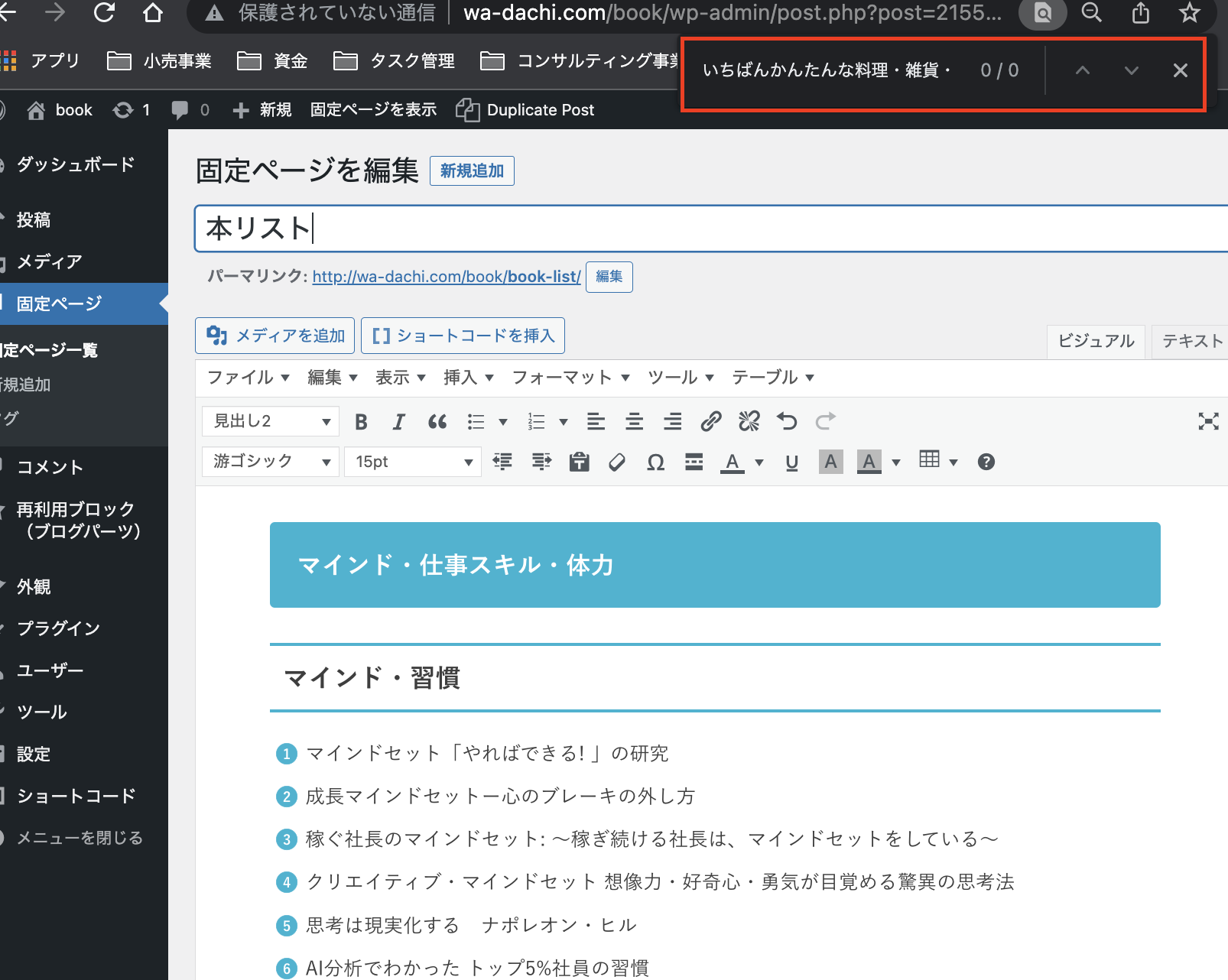
Task: Apply italic formatting to text
Action: click(x=398, y=422)
